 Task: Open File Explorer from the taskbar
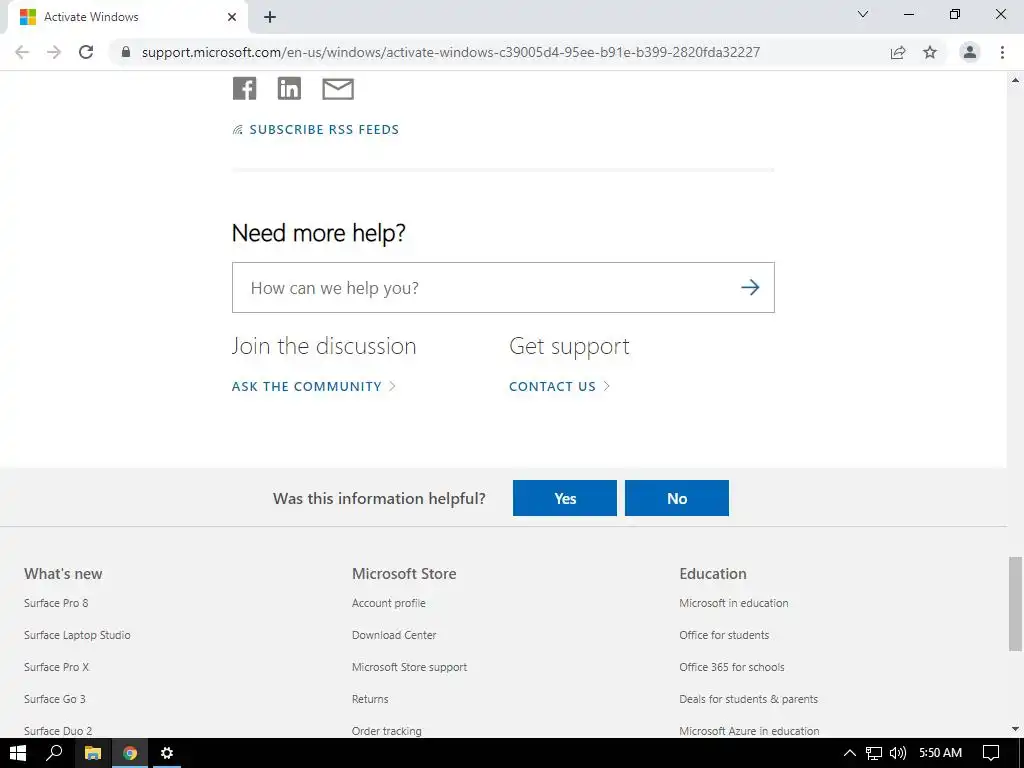click(x=93, y=753)
